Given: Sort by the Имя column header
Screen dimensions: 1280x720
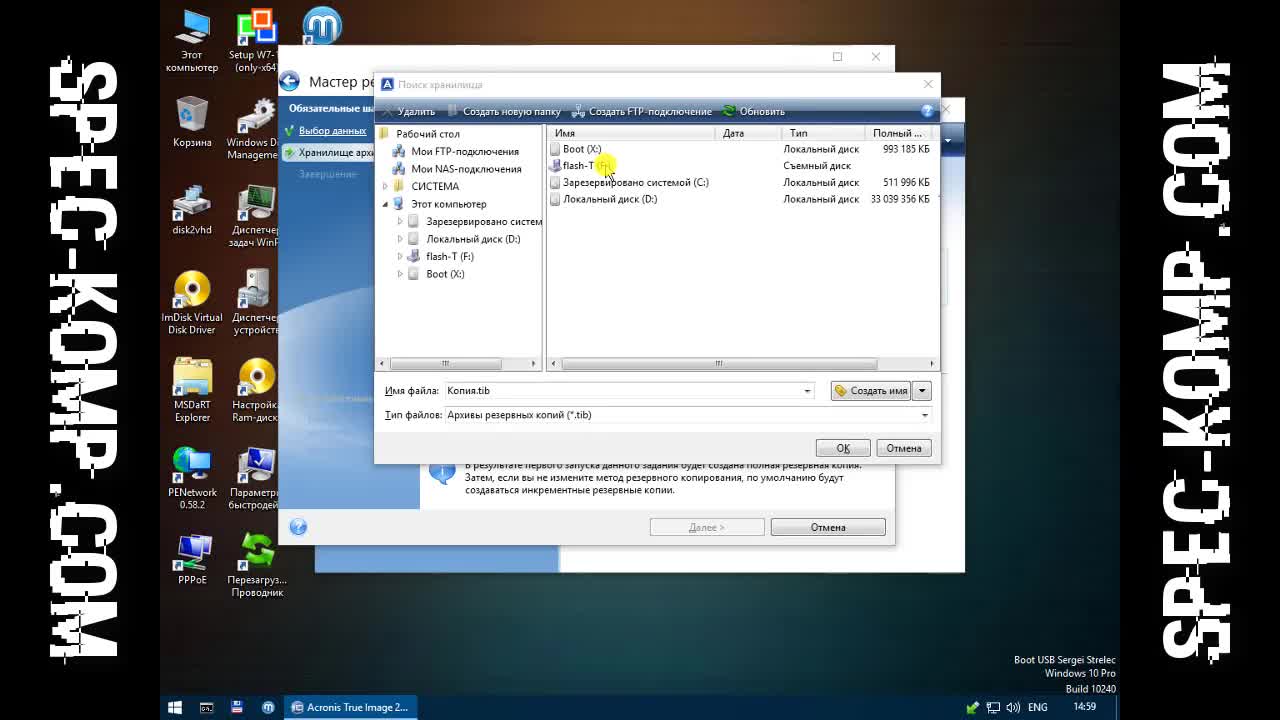Looking at the screenshot, I should pos(632,133).
